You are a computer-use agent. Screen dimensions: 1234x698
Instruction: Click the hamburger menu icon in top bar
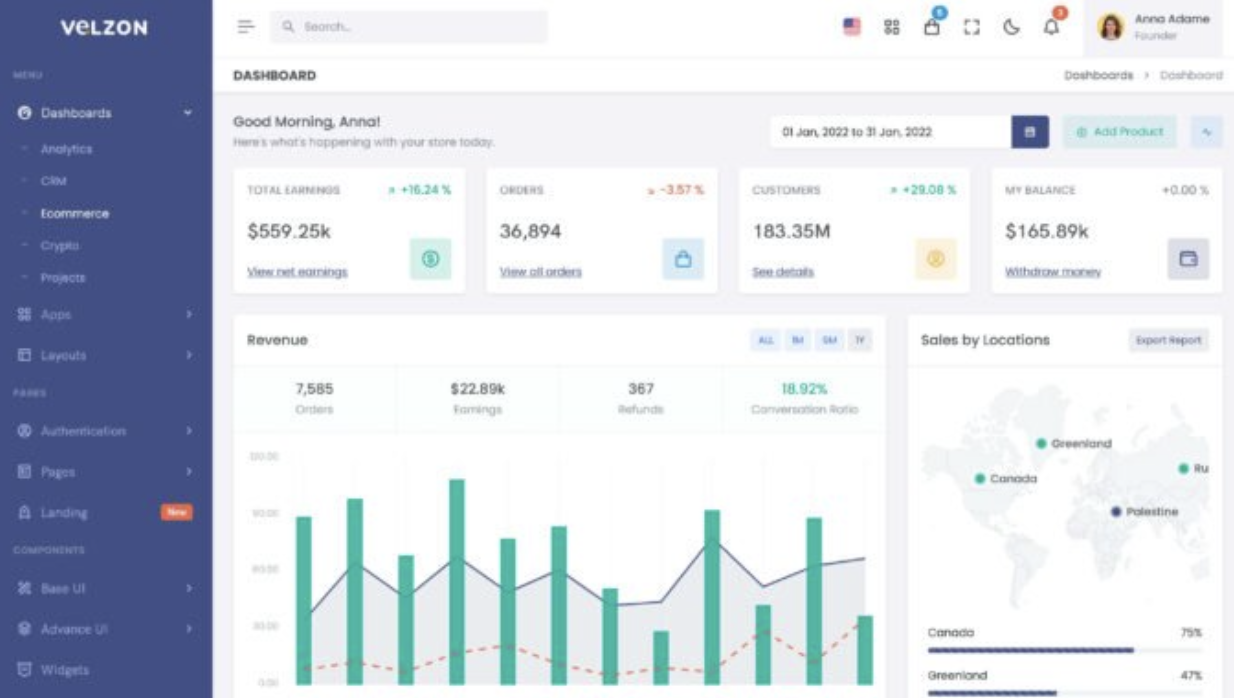point(245,27)
